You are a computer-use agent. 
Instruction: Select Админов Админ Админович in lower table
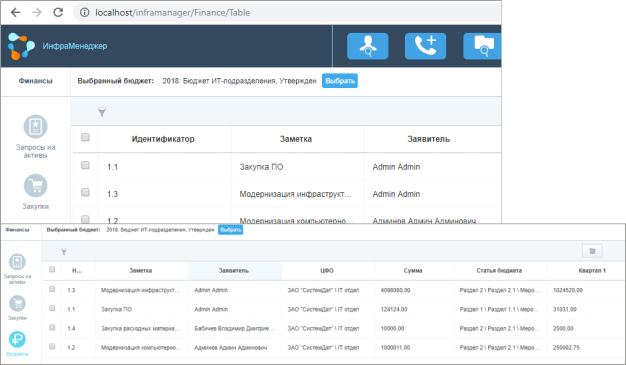[x=230, y=348]
